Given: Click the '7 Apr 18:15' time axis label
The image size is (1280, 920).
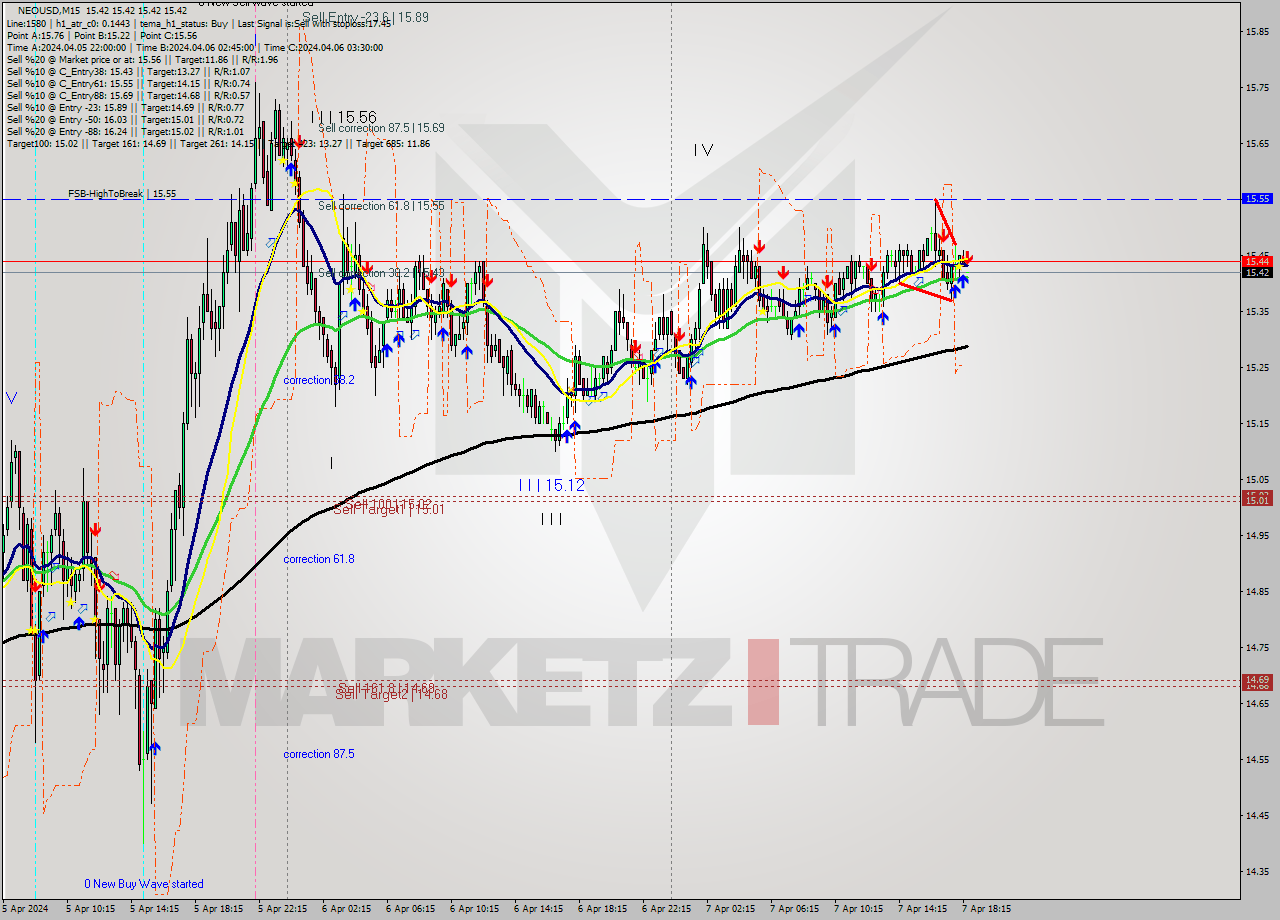Looking at the screenshot, I should tap(986, 909).
